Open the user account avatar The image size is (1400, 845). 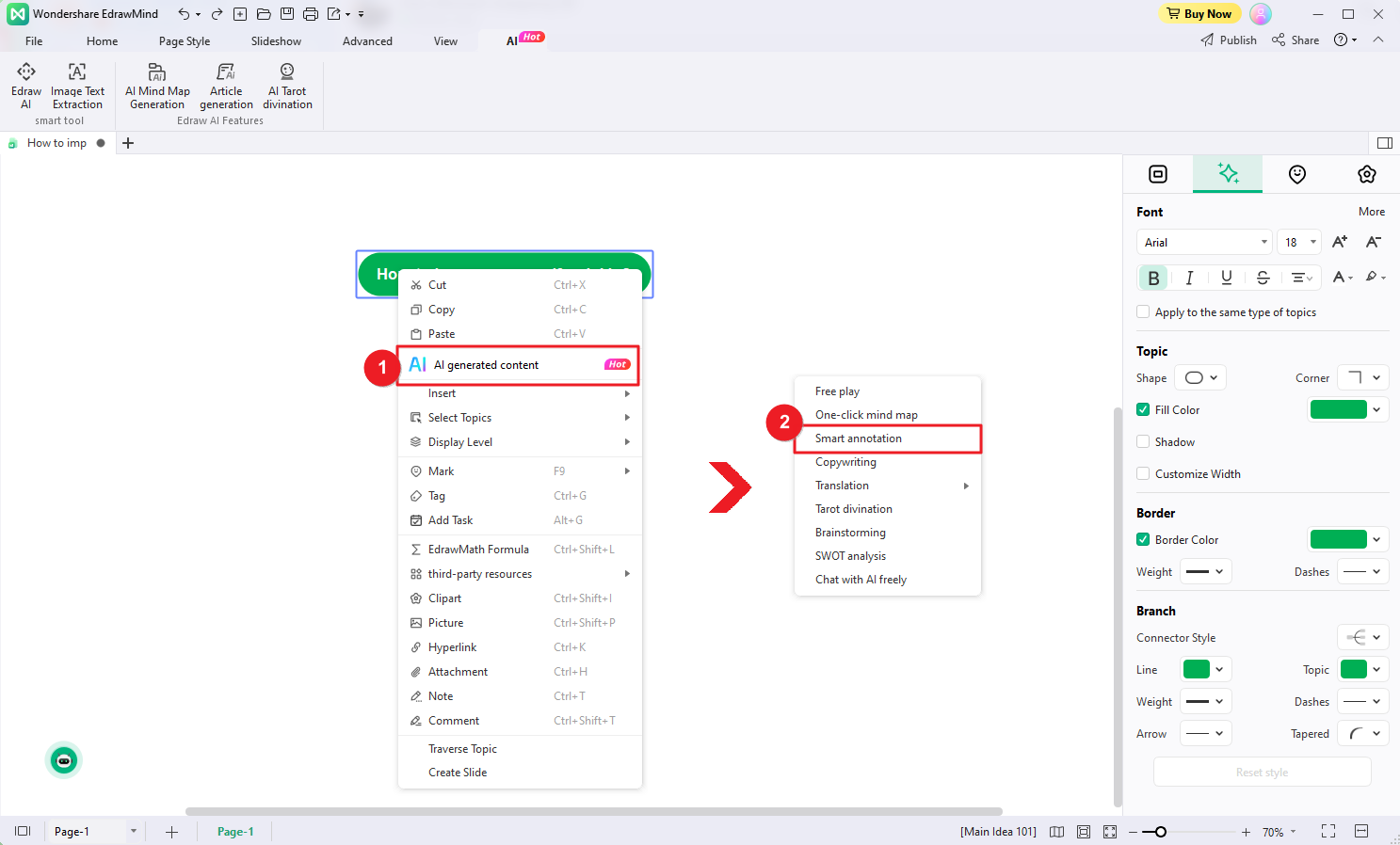point(1261,14)
